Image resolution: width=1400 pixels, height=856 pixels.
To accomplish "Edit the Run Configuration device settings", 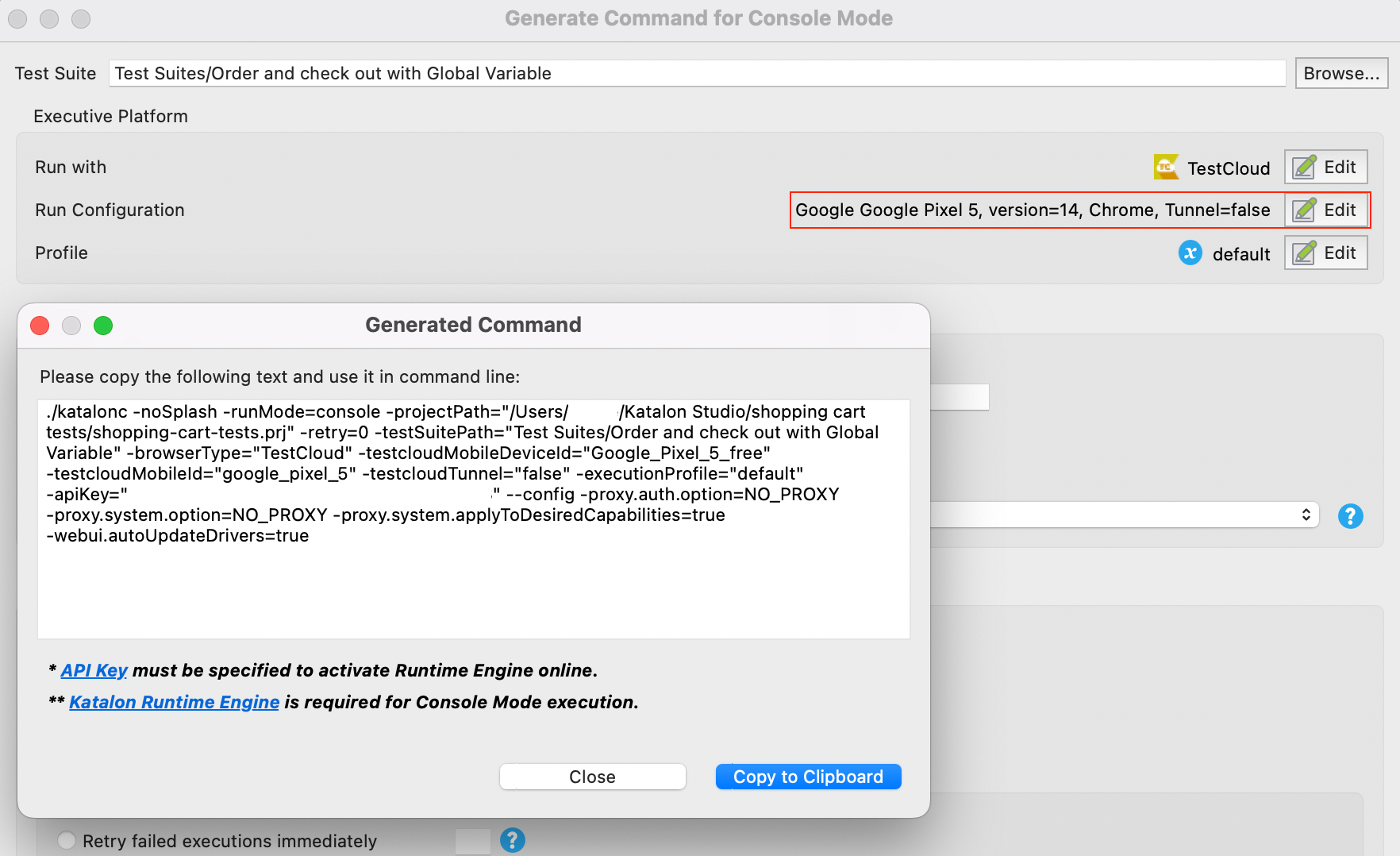I will tap(1326, 210).
